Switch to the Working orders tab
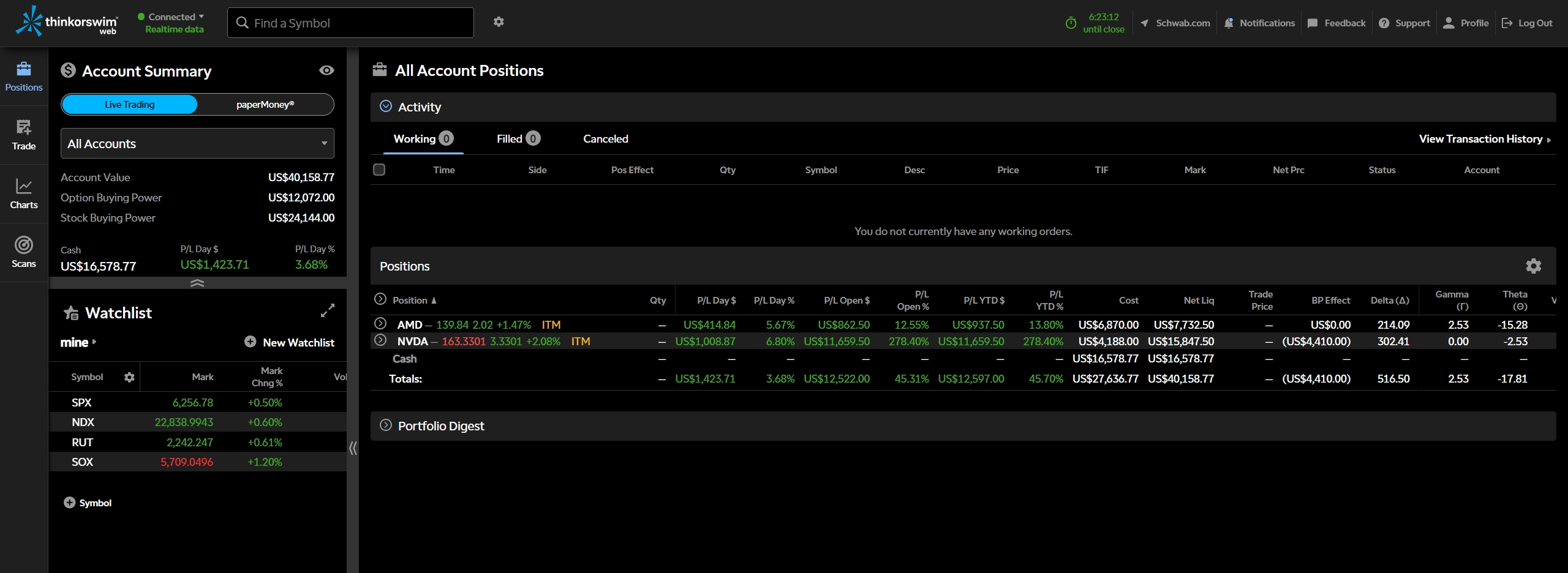This screenshot has width=1568, height=573. pyautogui.click(x=423, y=139)
